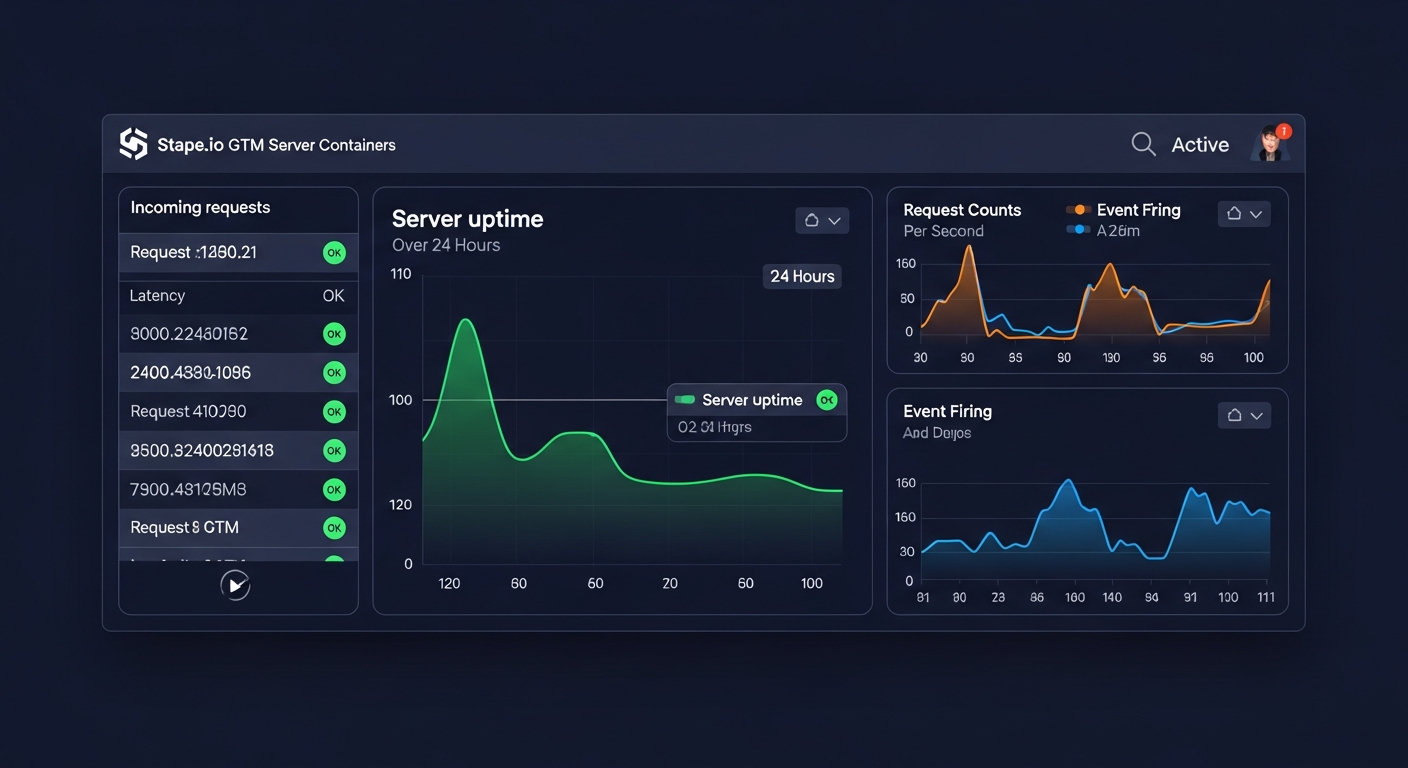Select the row text ending in 281618
This screenshot has height=768, width=1408.
coord(202,451)
